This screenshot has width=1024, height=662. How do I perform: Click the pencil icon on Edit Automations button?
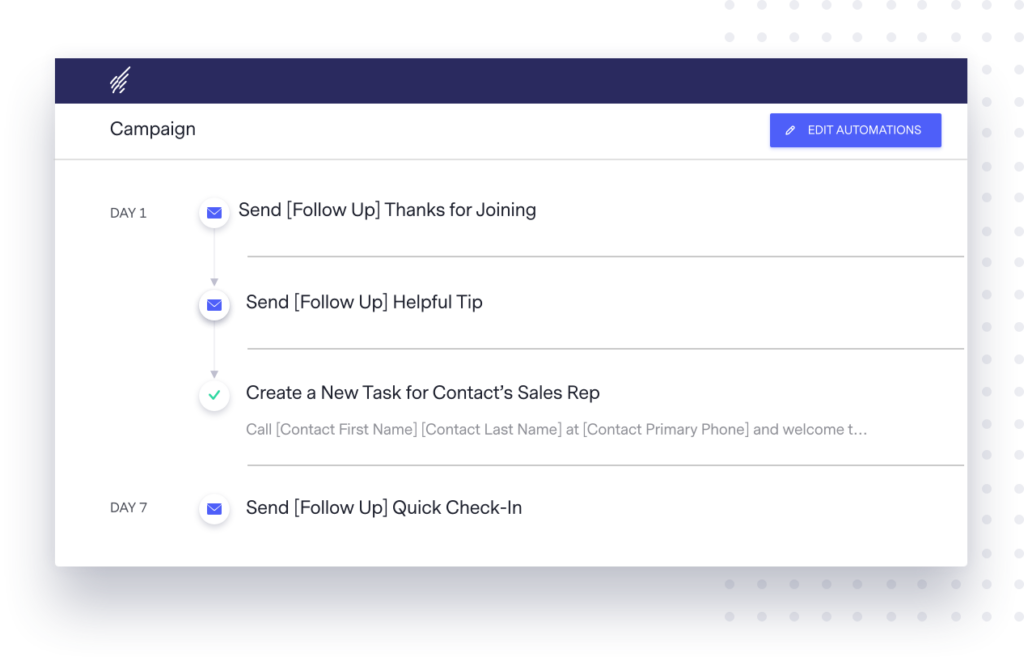coord(791,130)
